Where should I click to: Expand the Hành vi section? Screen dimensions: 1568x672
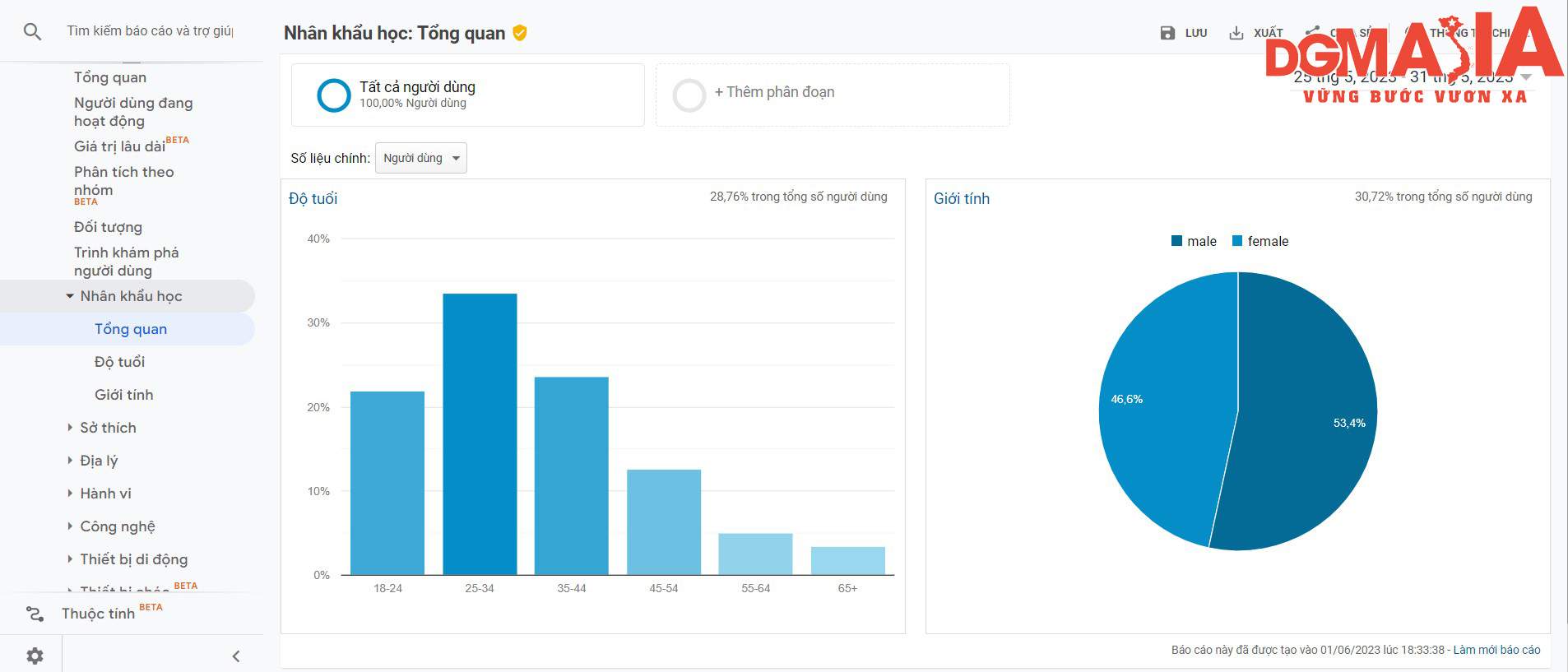[70, 494]
